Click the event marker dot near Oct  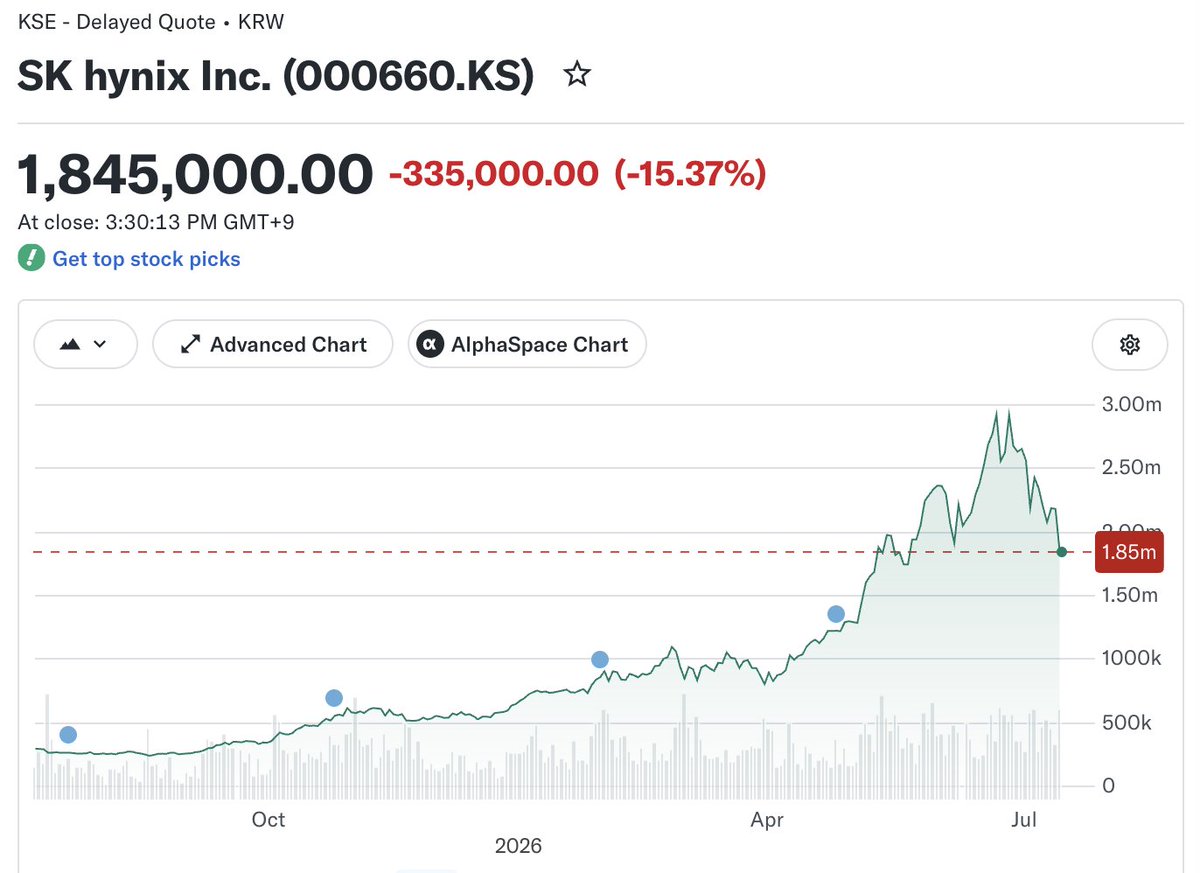coord(334,698)
